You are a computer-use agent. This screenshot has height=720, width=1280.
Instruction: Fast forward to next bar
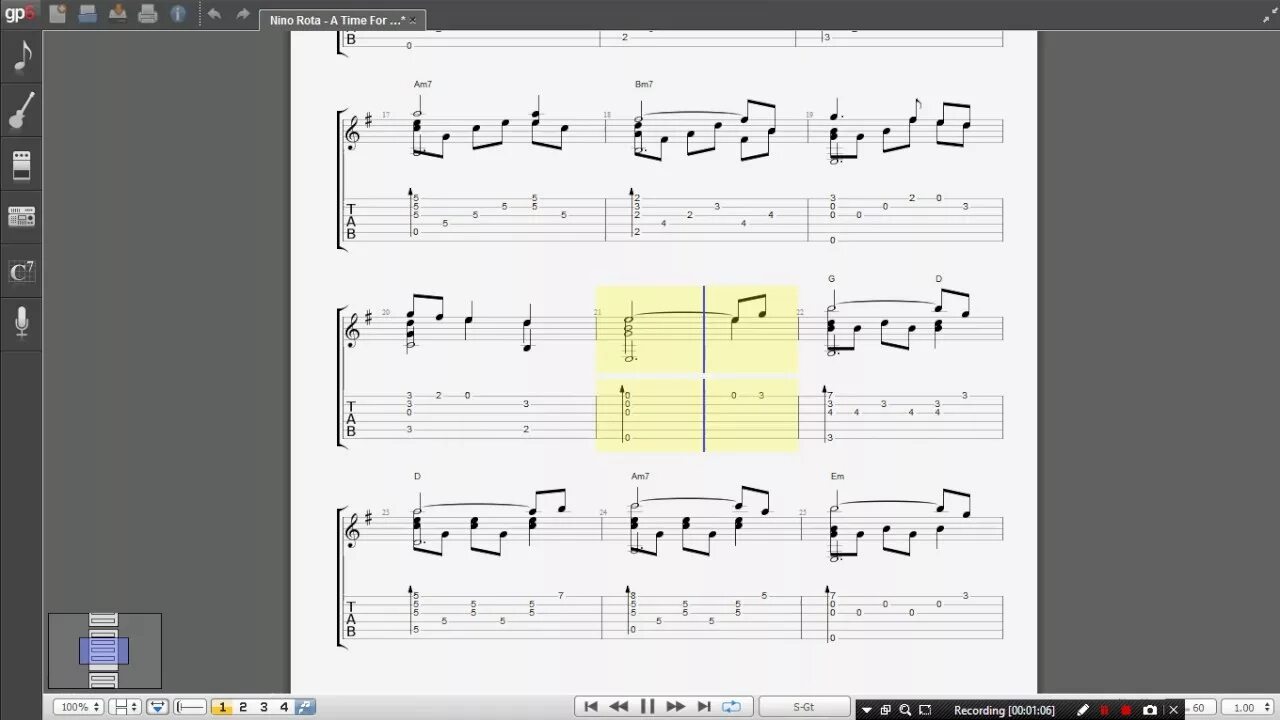coord(675,707)
